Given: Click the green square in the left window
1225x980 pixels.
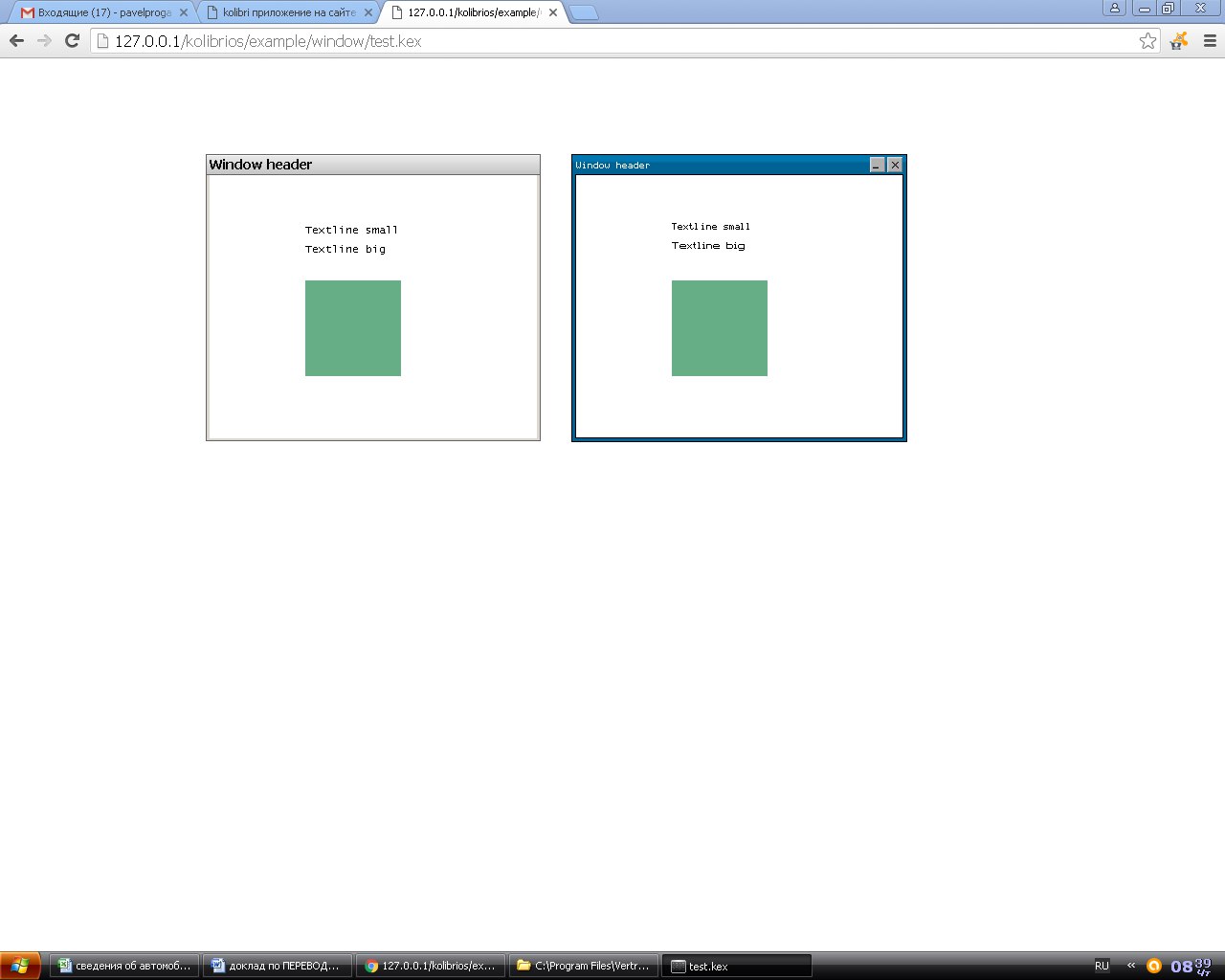Looking at the screenshot, I should click(x=353, y=328).
